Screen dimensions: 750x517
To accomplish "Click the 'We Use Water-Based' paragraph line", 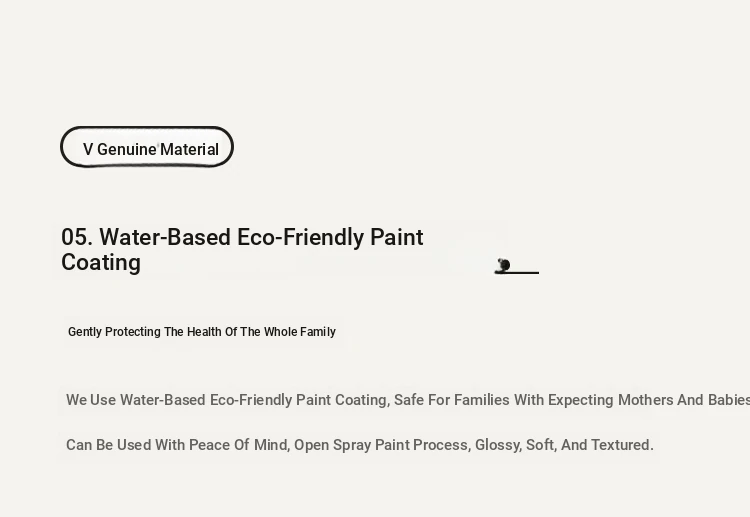I will pos(408,400).
